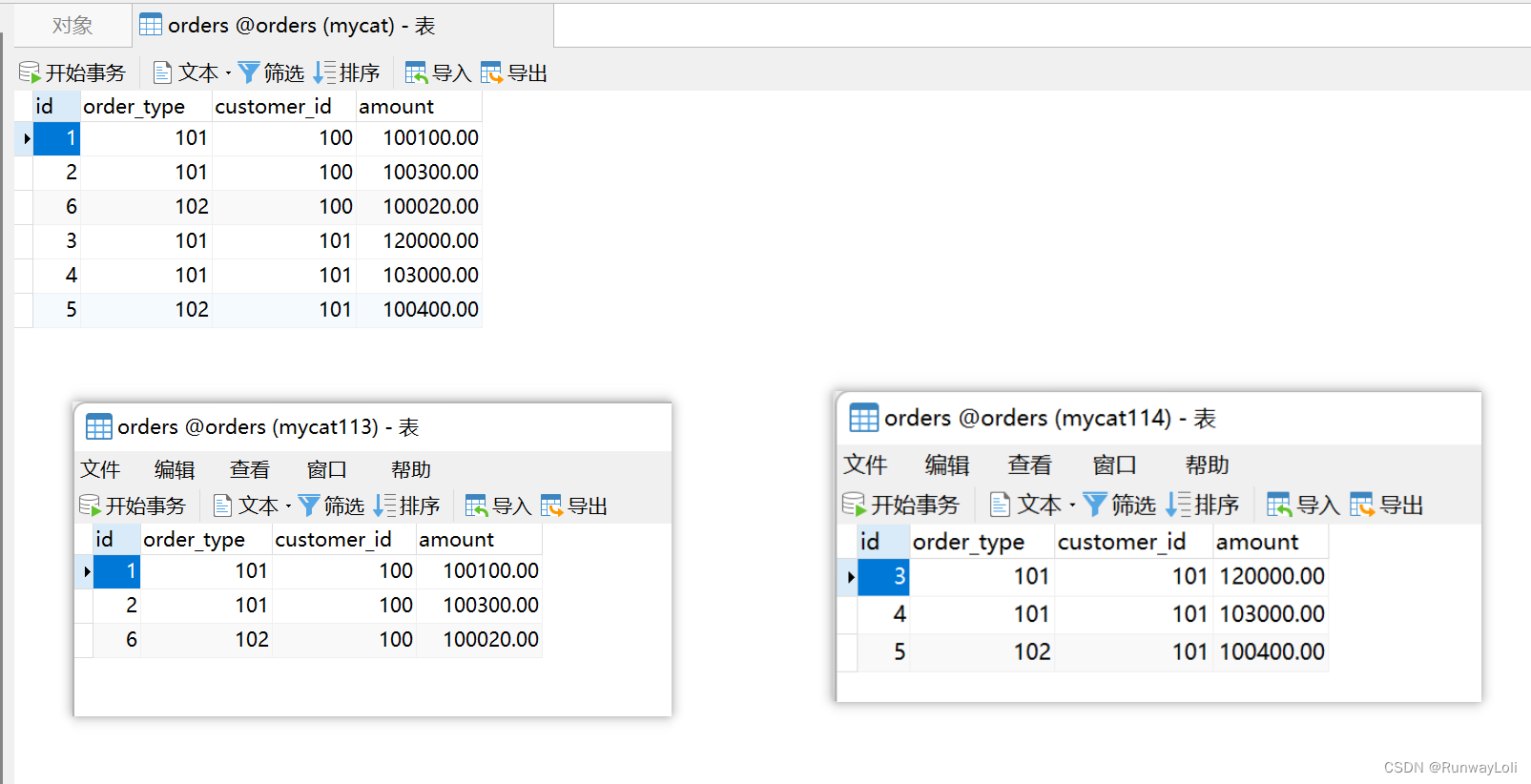Select id cell 5 in mycat114 window

point(883,653)
